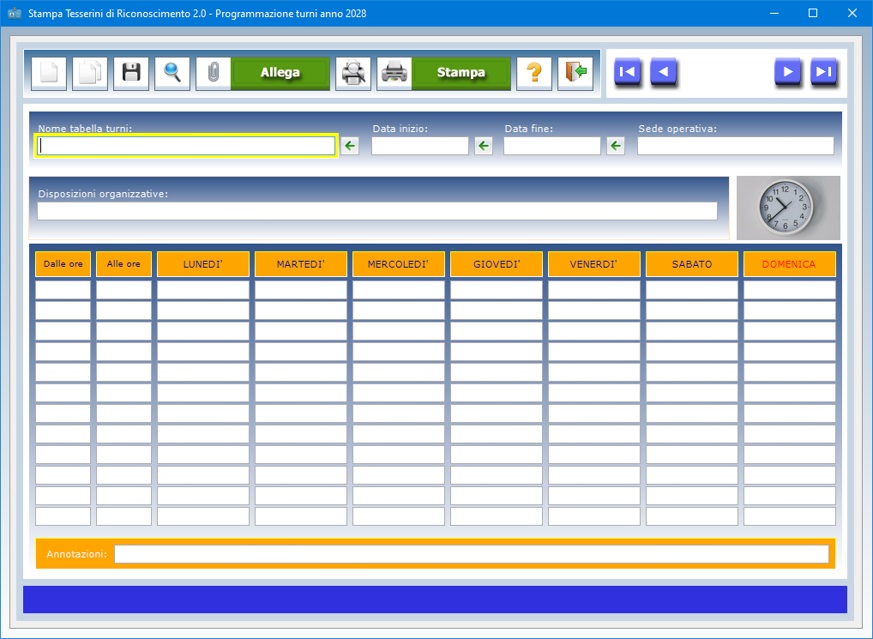Click the LUNEDI' column header
This screenshot has width=873, height=639.
pyautogui.click(x=203, y=264)
